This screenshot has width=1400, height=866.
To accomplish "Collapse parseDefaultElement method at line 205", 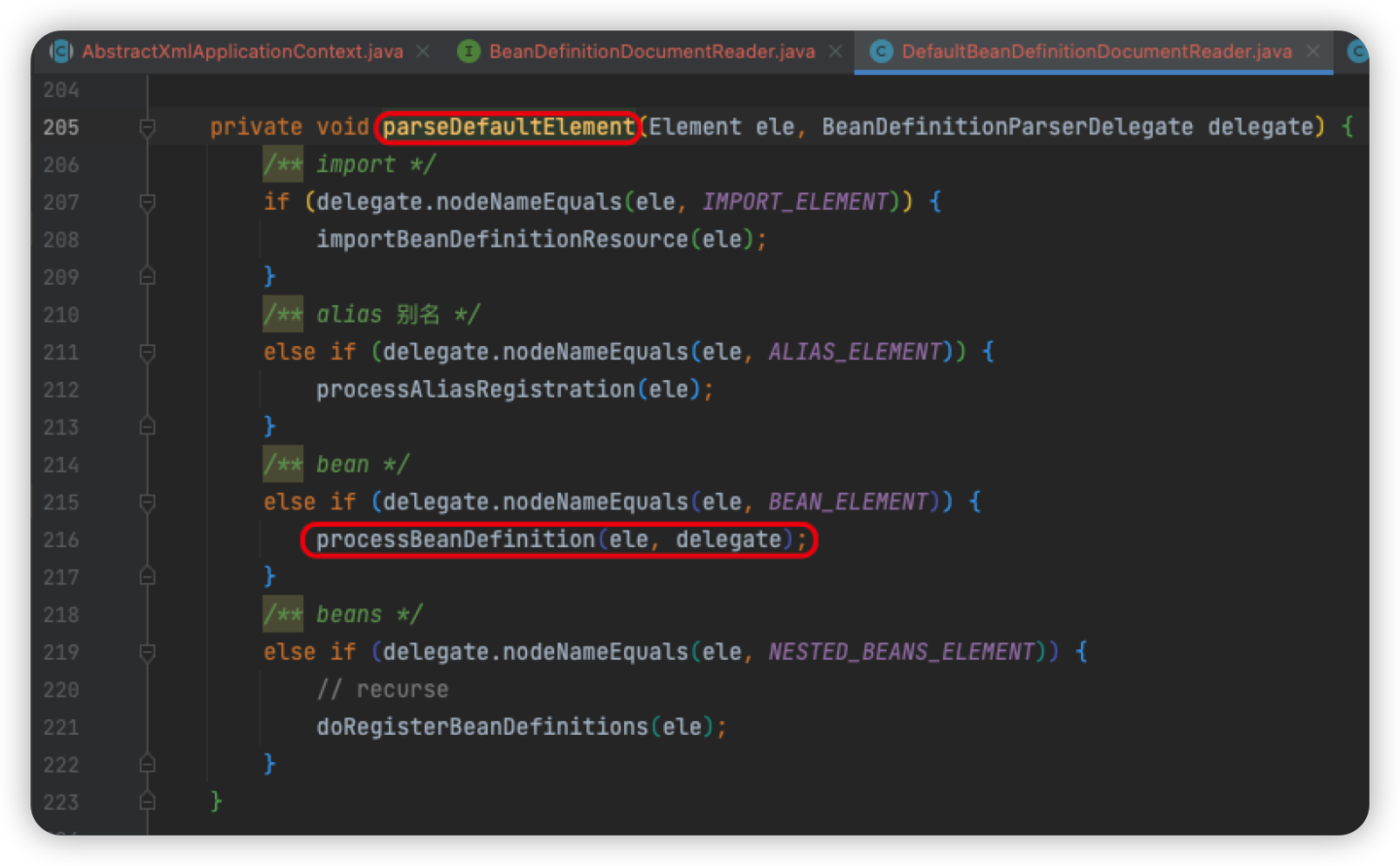I will pyautogui.click(x=147, y=127).
